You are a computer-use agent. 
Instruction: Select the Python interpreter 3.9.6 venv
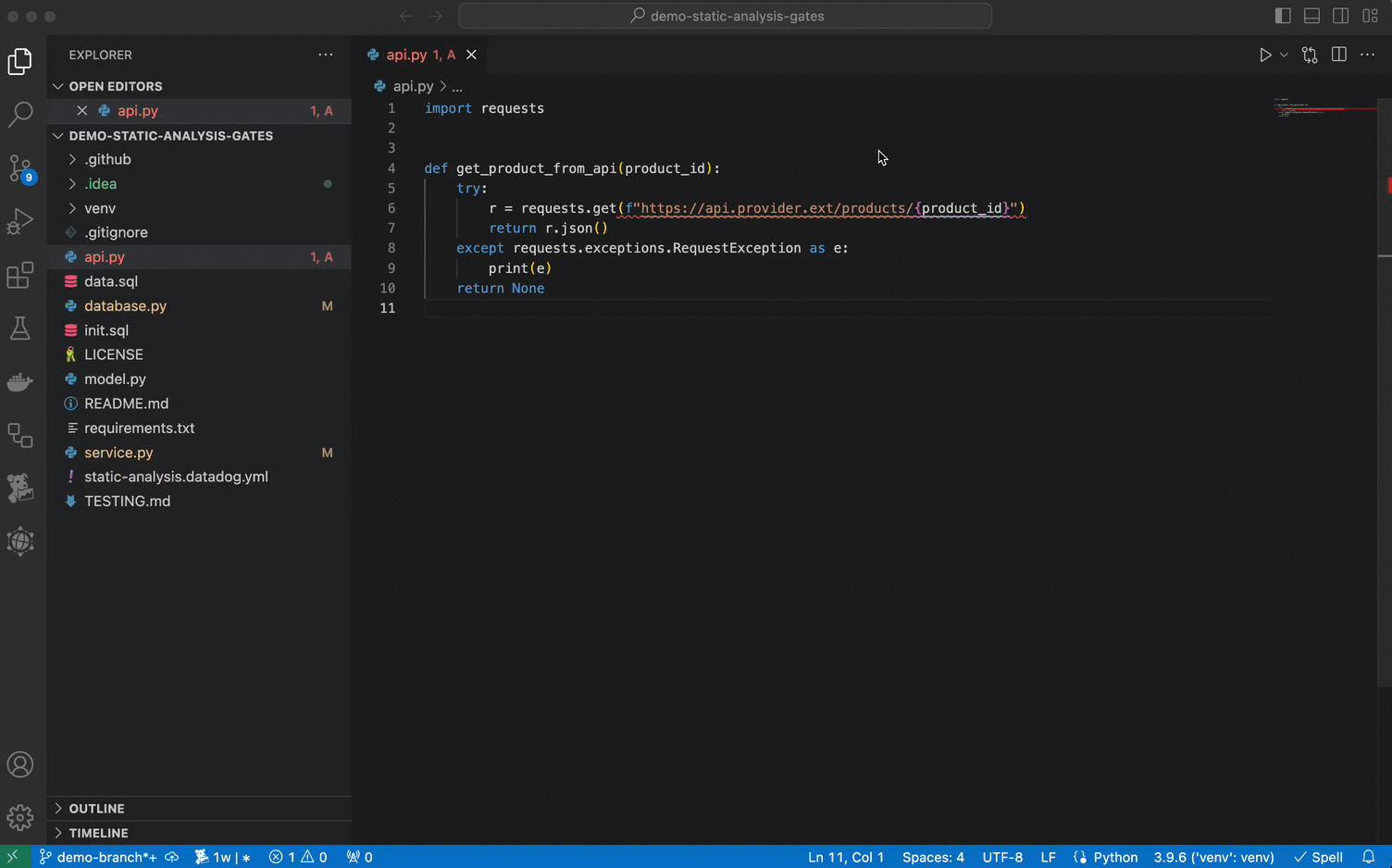[1212, 857]
